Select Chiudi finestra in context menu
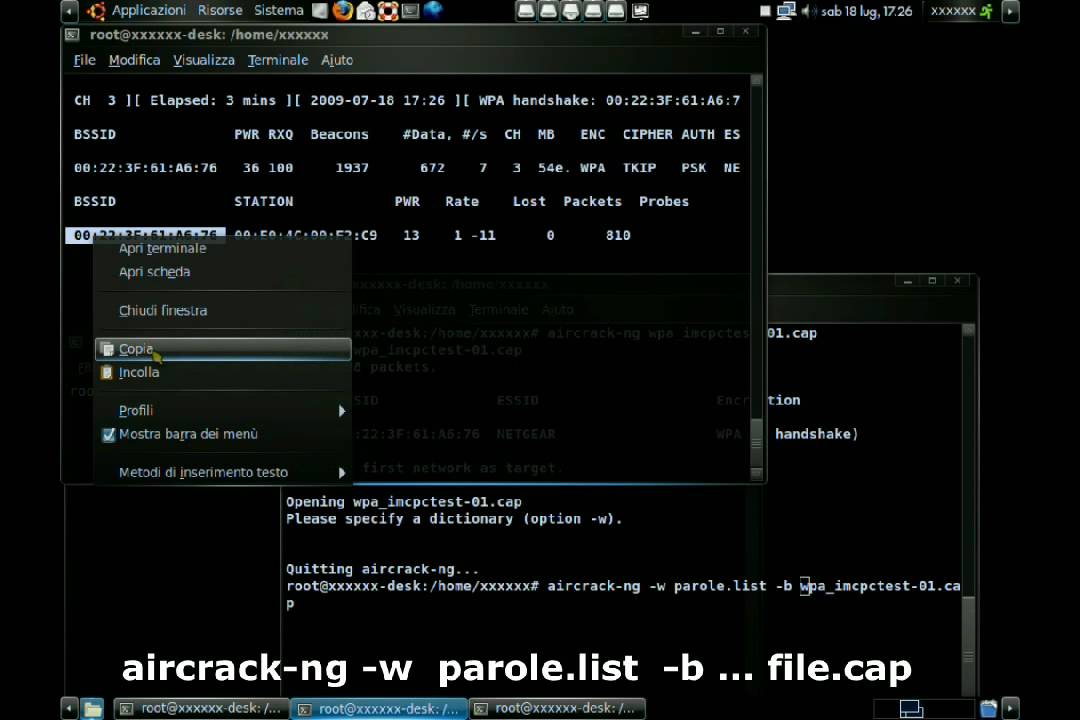The height and width of the screenshot is (720, 1080). [x=223, y=311]
